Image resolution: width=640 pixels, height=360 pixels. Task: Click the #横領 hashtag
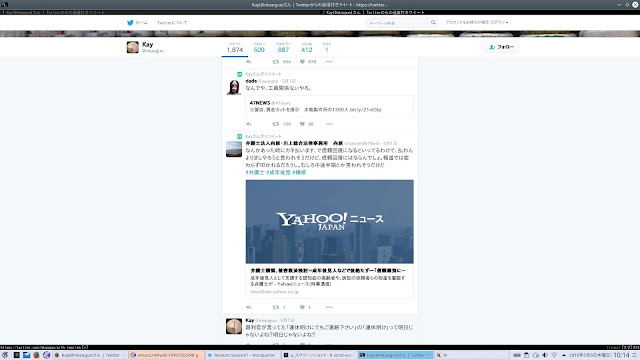coord(299,173)
